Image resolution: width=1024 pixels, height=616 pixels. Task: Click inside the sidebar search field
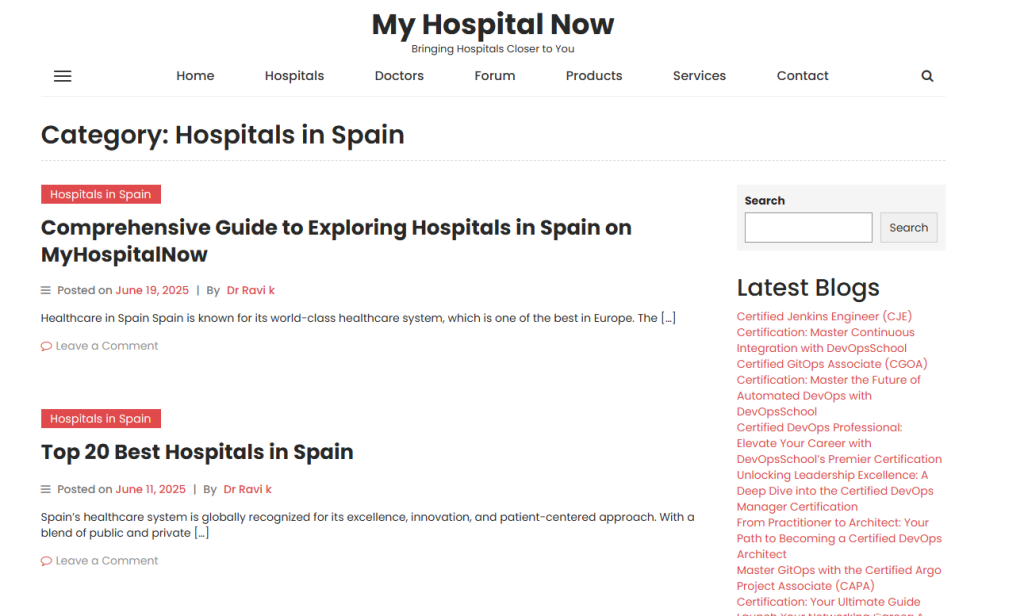click(808, 227)
